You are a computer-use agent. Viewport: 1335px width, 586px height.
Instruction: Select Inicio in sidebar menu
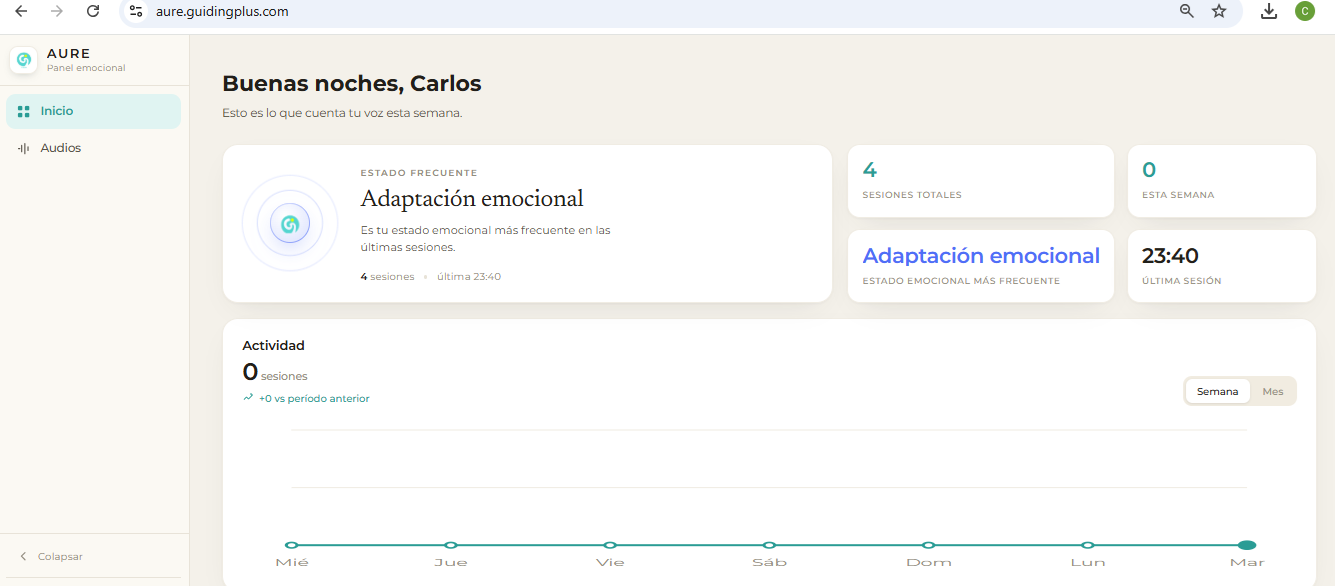[93, 111]
